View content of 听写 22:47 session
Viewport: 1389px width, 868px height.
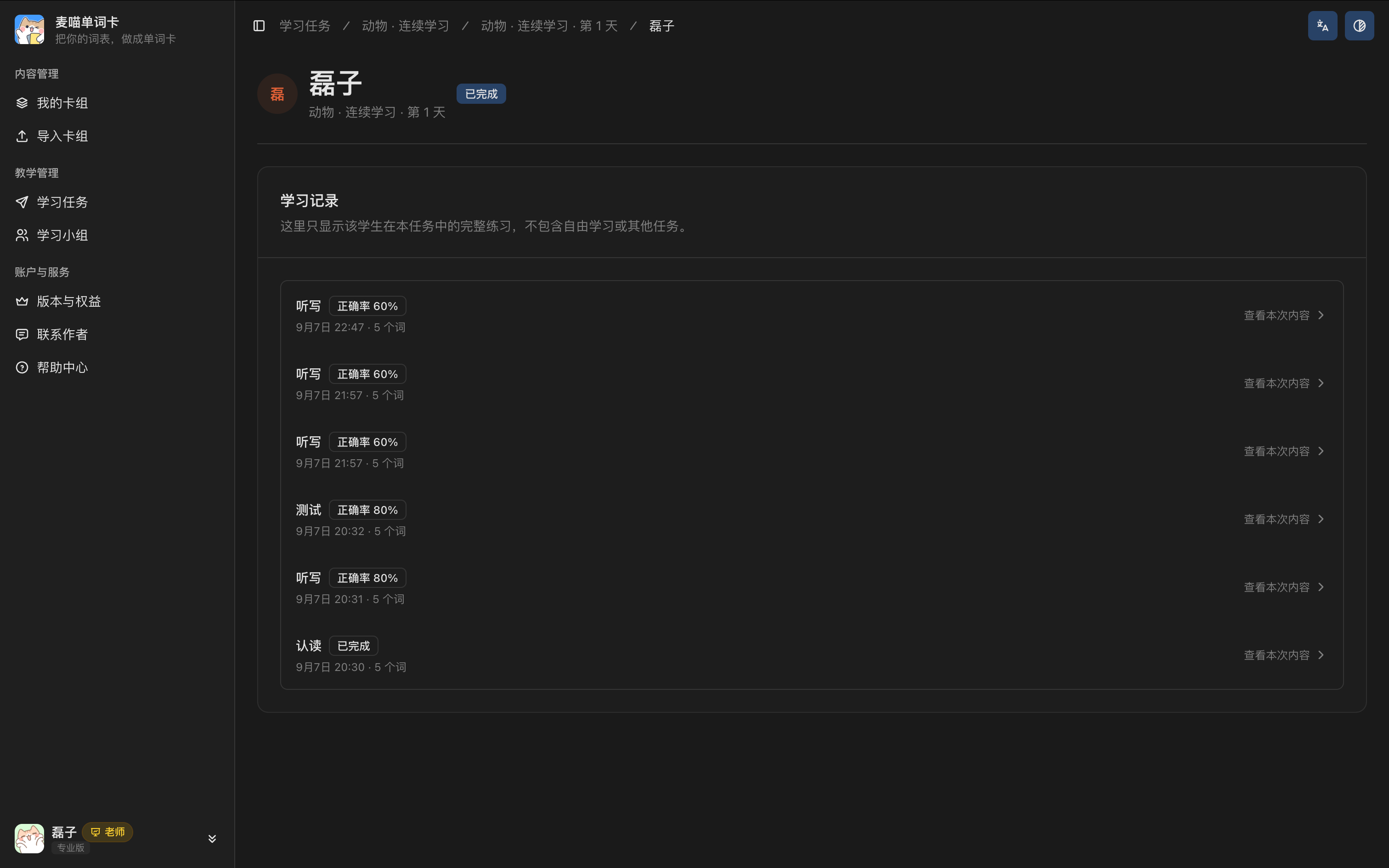click(1276, 315)
